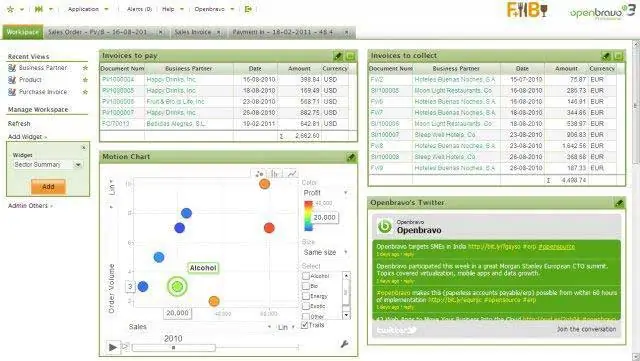Check the Bio checkbox in Select list
This screenshot has width=640, height=361.
[x=306, y=286]
